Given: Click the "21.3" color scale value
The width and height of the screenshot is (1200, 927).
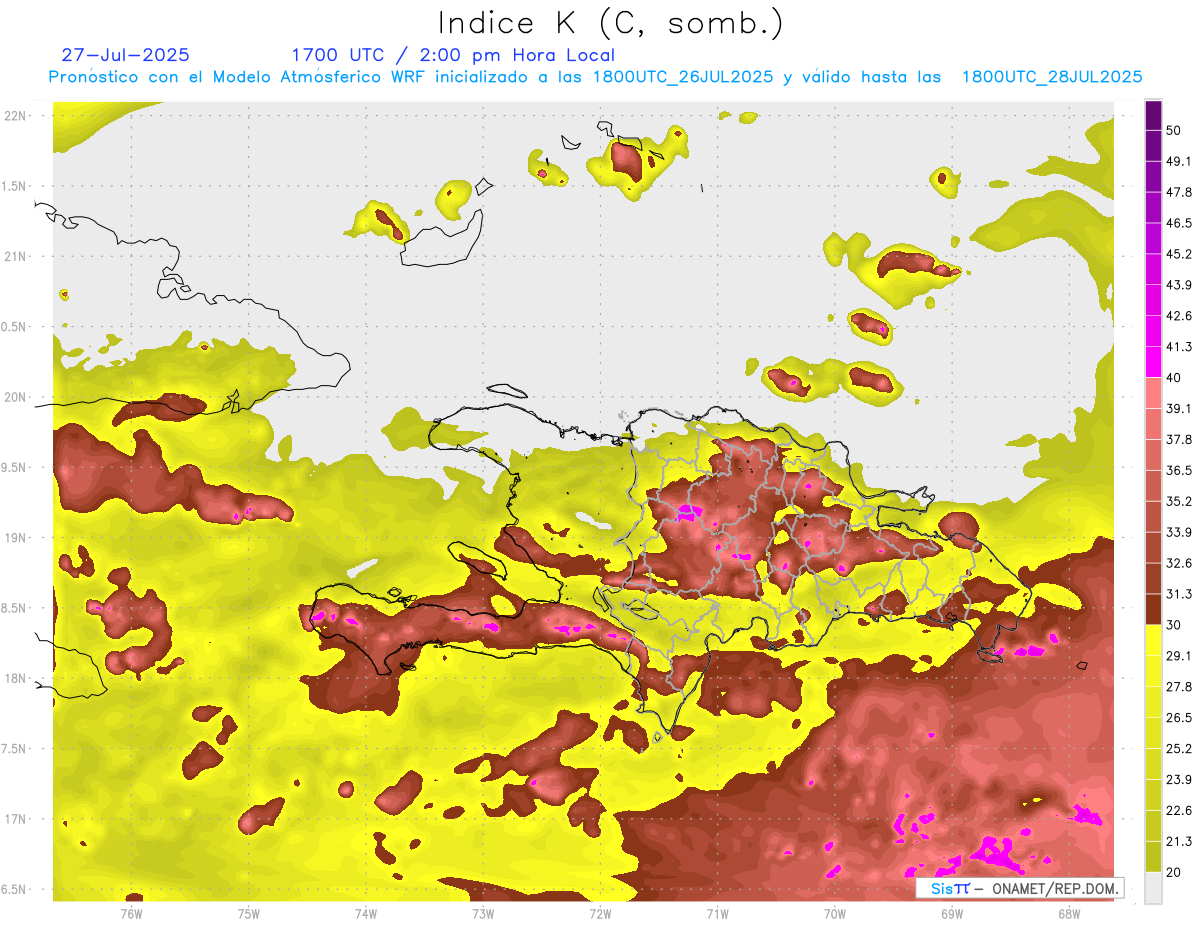Looking at the screenshot, I should [1179, 842].
